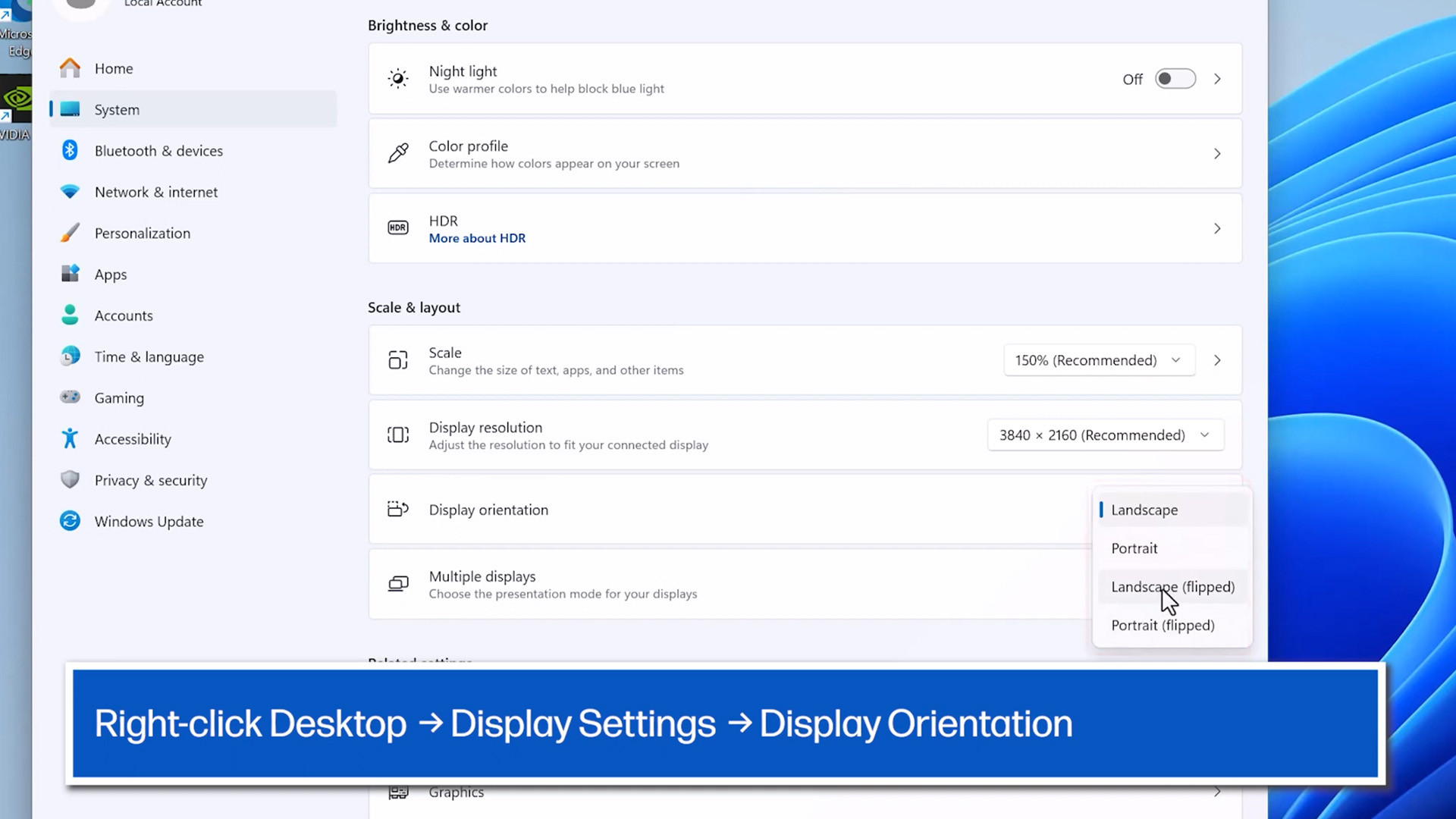
Task: Click the Display resolution icon
Action: tap(398, 435)
